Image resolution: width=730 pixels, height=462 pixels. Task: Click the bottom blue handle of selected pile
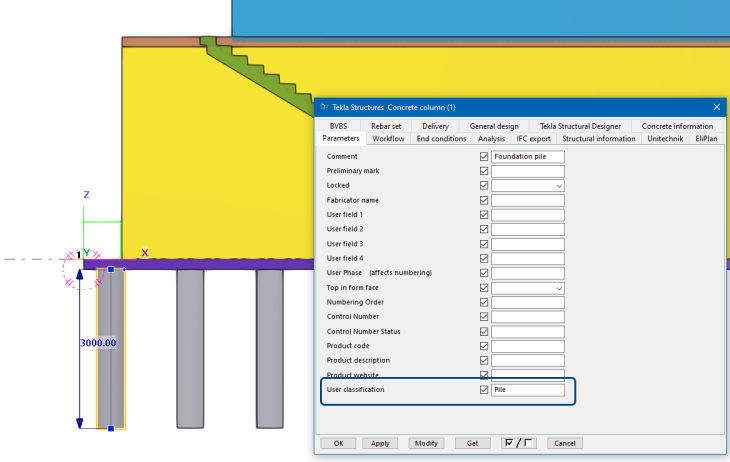click(x=110, y=428)
